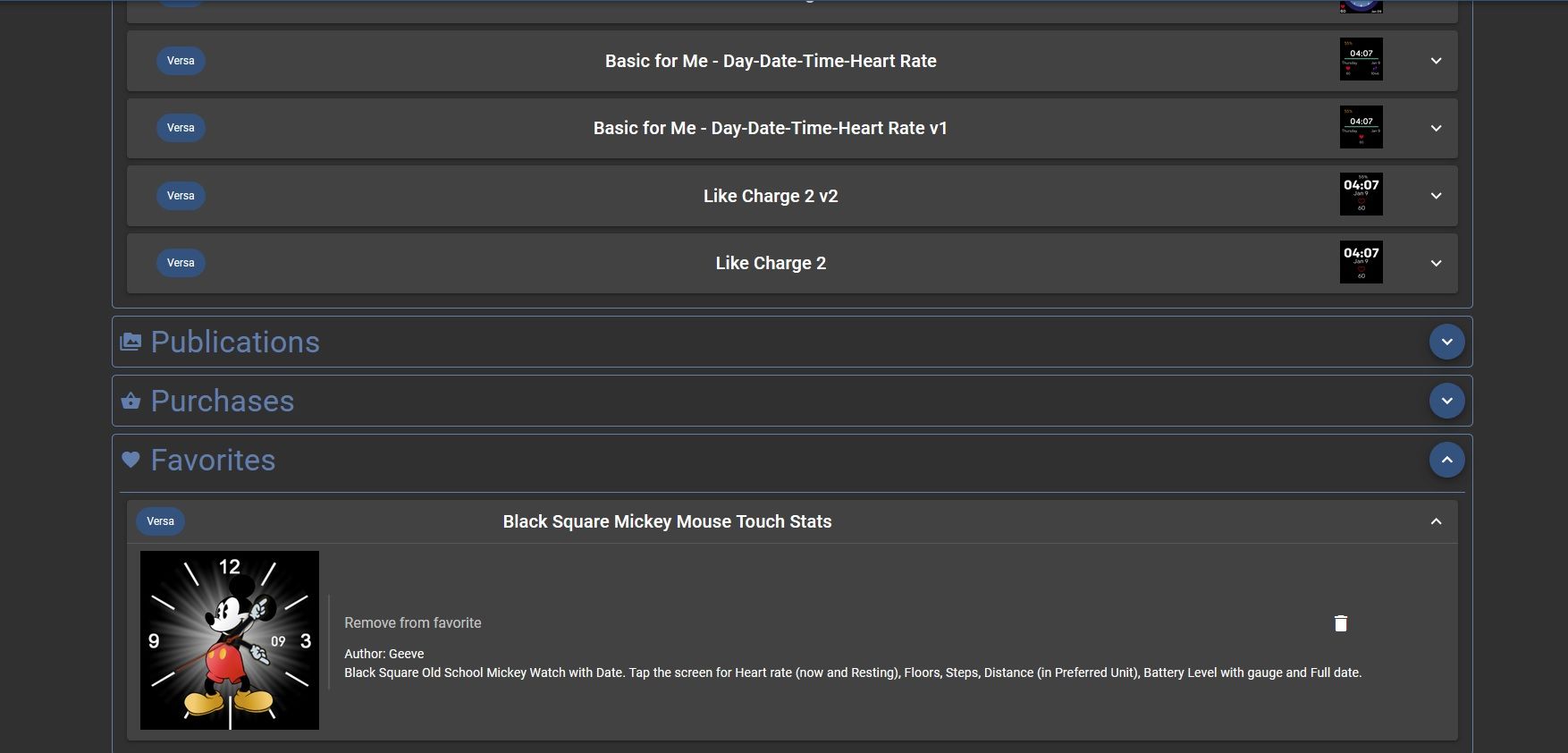Expand the Like Charge 2 v2 row
Screen dimensions: 1568x753
point(1436,196)
